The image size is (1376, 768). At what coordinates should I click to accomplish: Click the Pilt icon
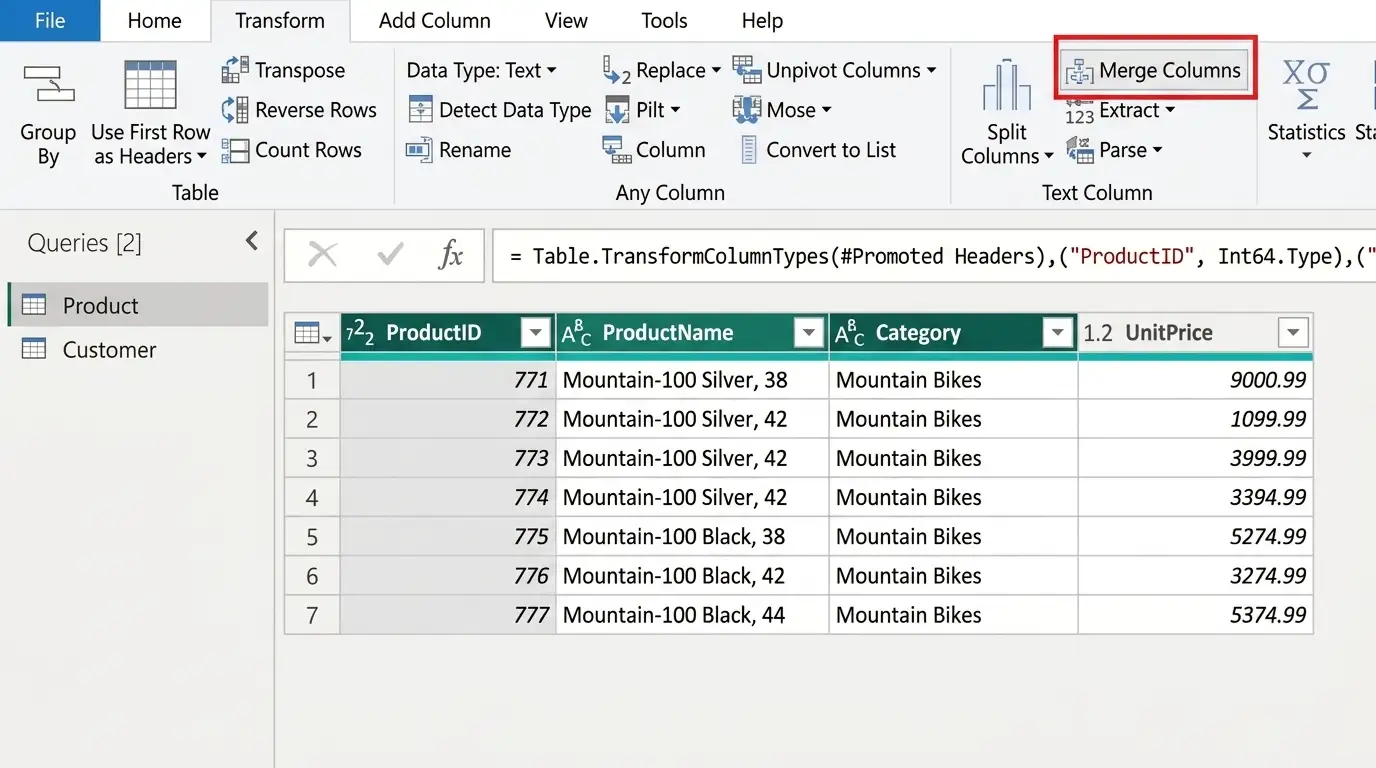pos(617,110)
